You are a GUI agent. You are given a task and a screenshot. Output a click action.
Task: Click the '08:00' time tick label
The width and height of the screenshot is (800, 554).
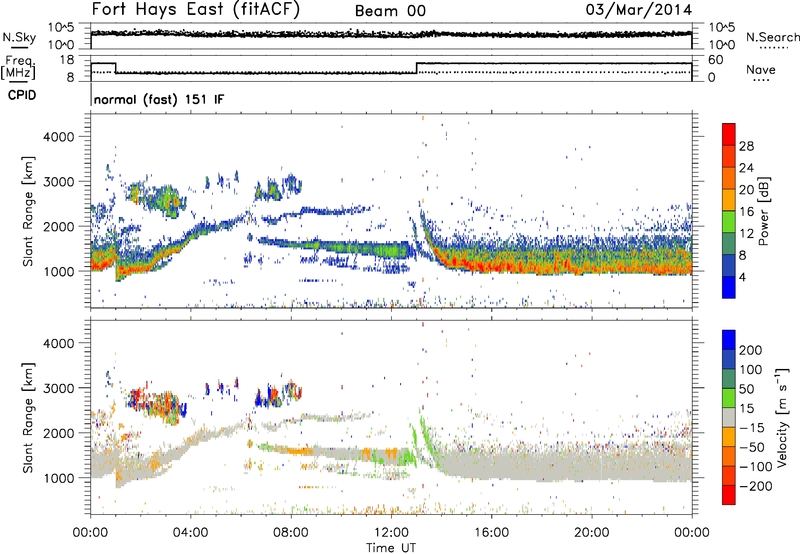tap(291, 533)
